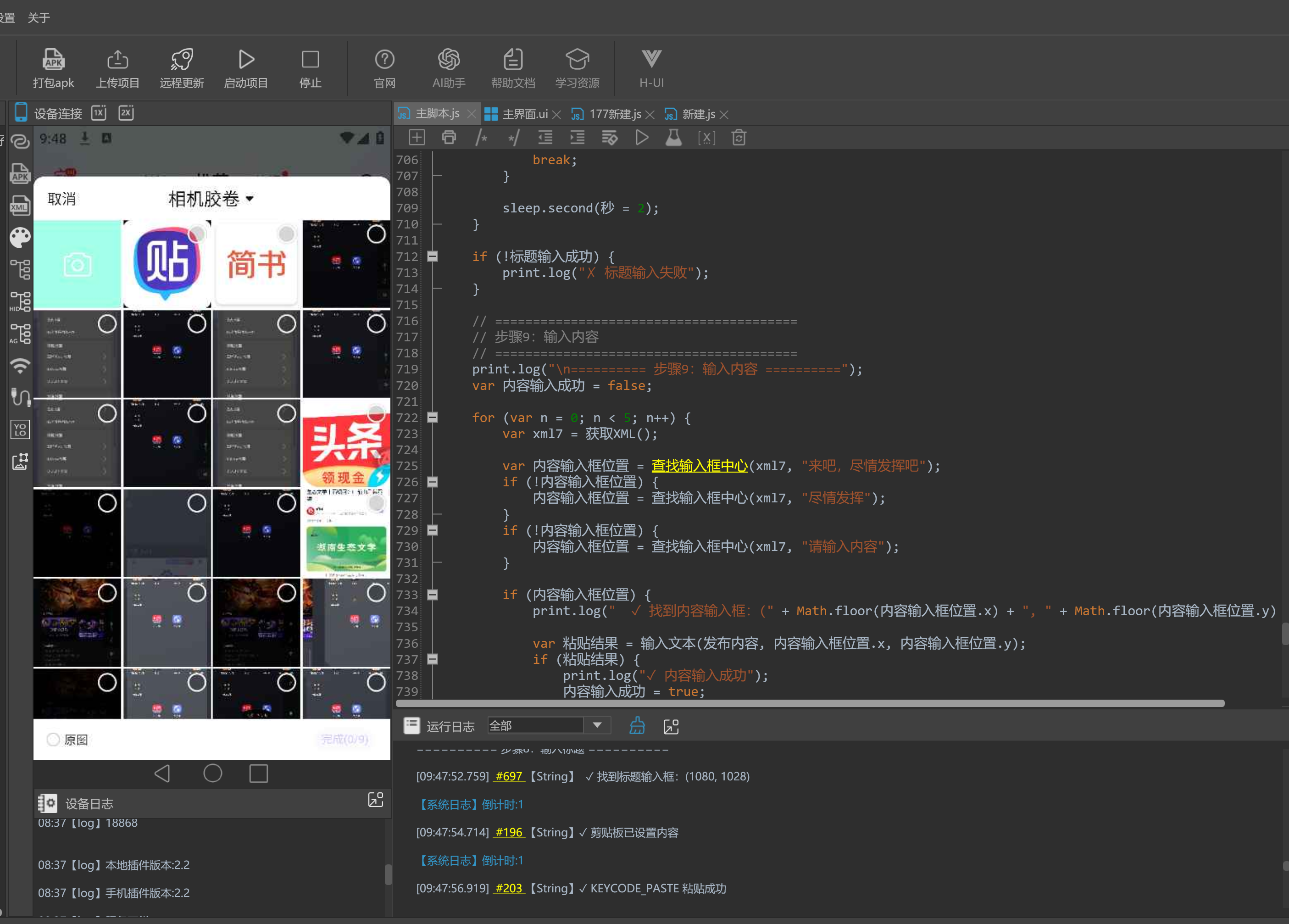Toggle the 原图 radio button
Viewport: 1289px width, 924px height.
[53, 739]
